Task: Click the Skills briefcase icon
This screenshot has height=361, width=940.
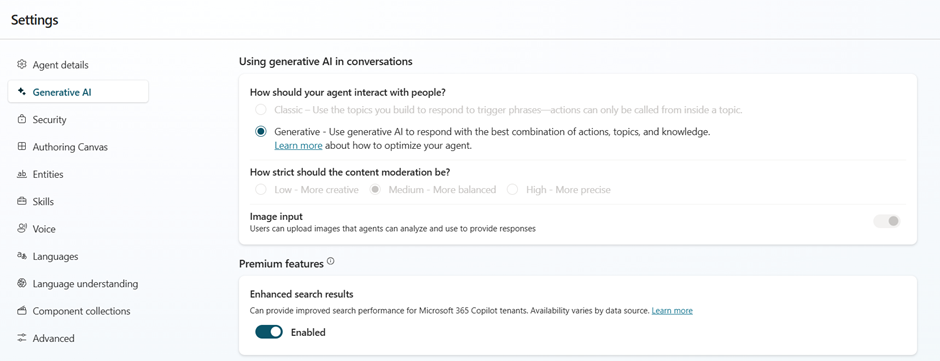Action: (x=22, y=201)
